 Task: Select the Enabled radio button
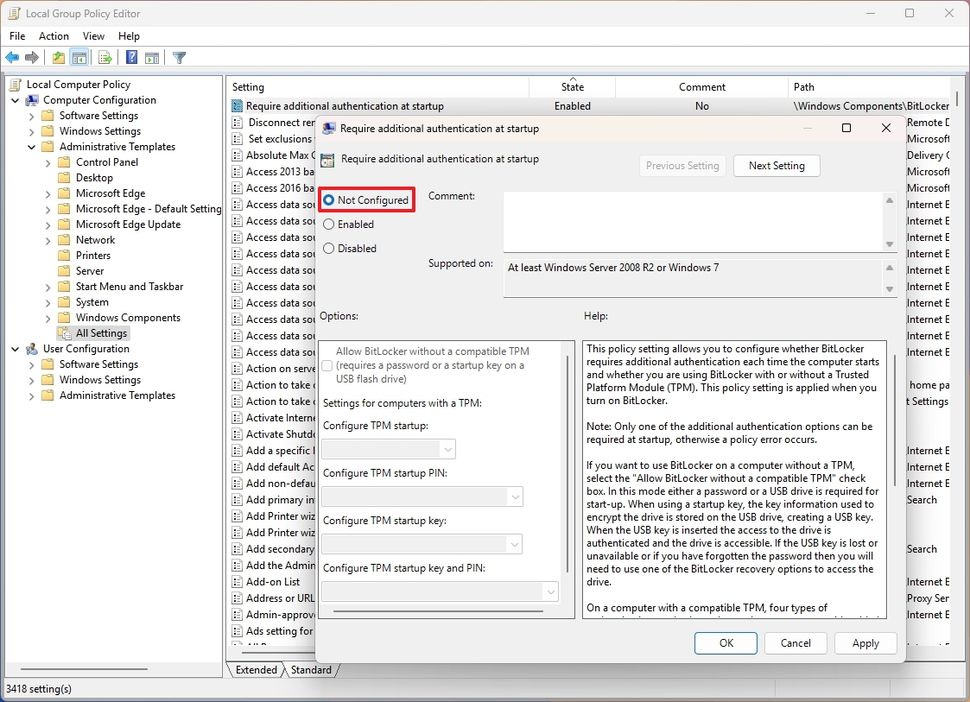pyautogui.click(x=330, y=223)
